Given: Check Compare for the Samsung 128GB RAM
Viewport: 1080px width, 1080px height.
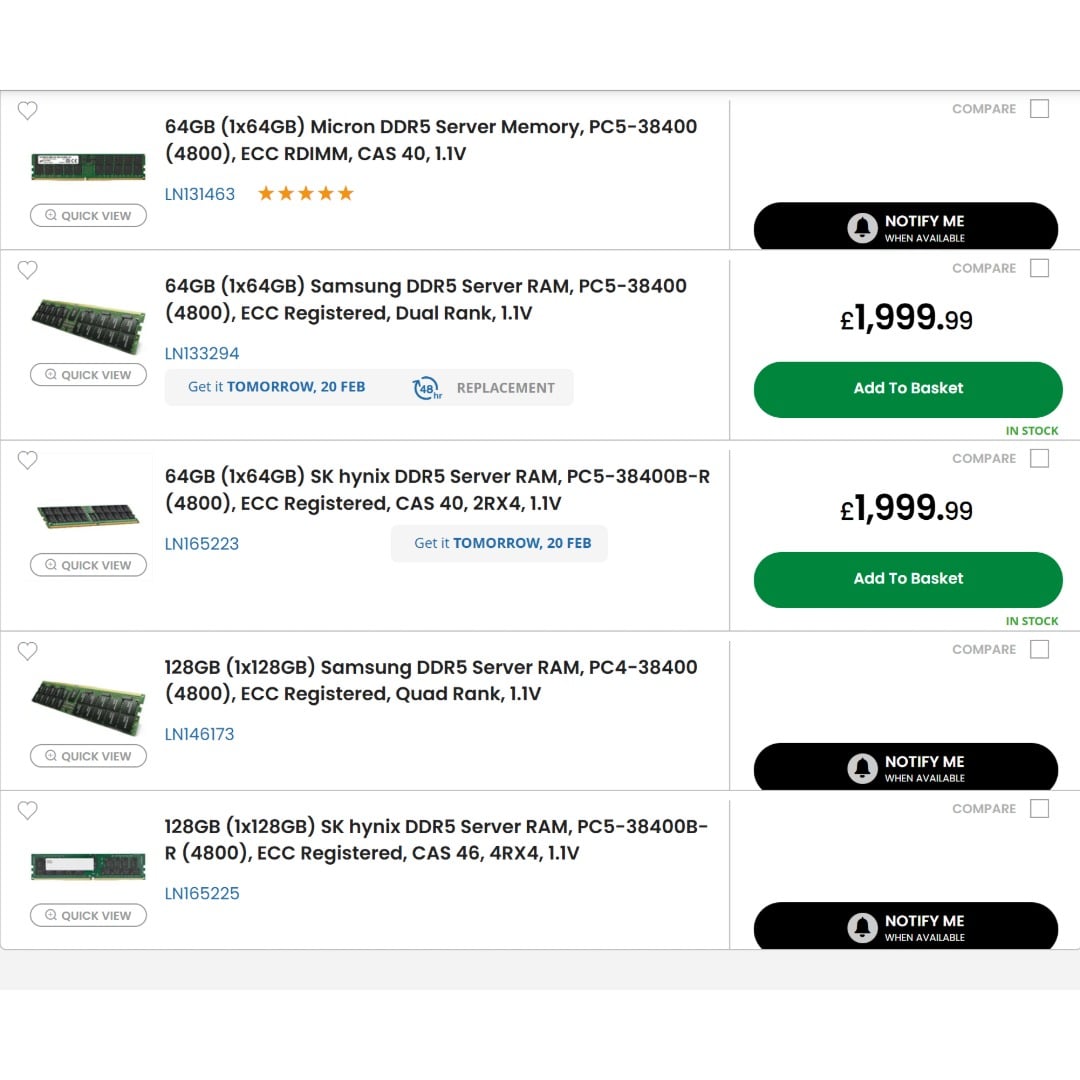Looking at the screenshot, I should tap(1039, 649).
